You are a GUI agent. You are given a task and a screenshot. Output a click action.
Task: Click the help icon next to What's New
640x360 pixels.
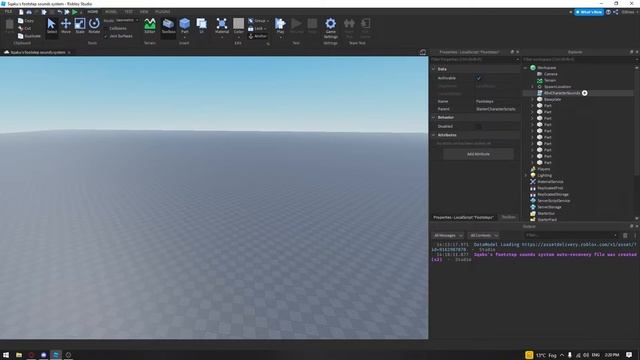[608, 12]
